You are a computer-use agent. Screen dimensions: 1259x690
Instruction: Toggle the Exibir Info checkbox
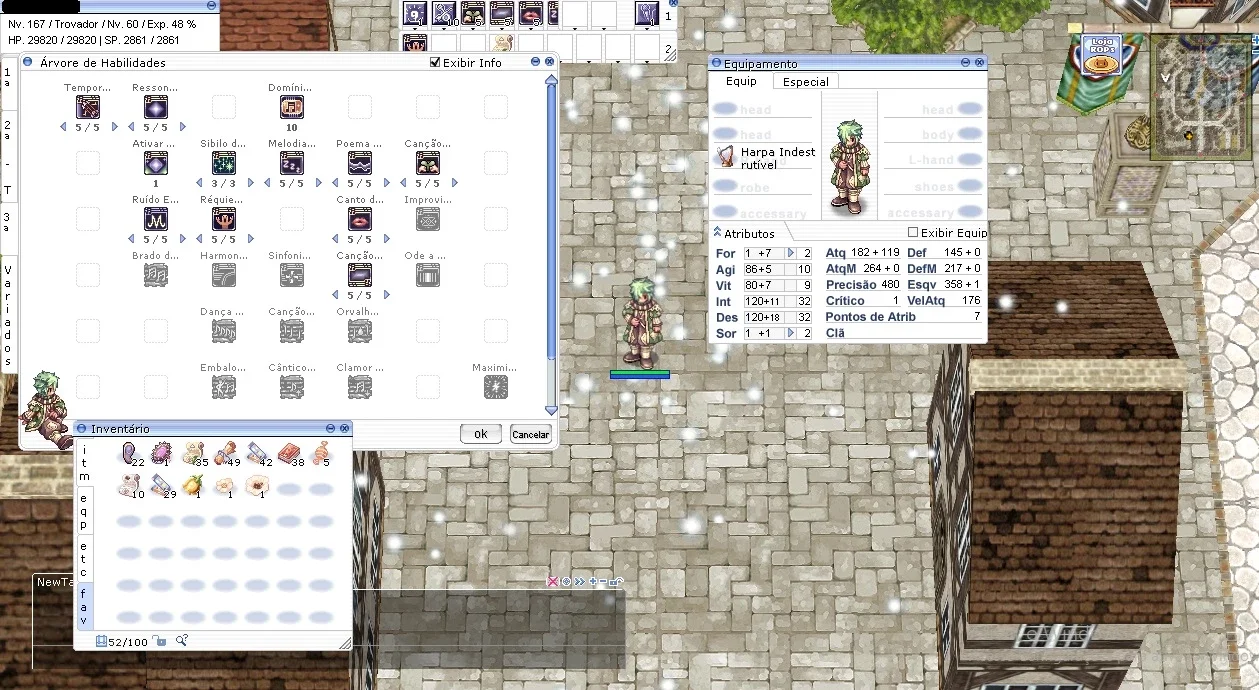coord(434,62)
